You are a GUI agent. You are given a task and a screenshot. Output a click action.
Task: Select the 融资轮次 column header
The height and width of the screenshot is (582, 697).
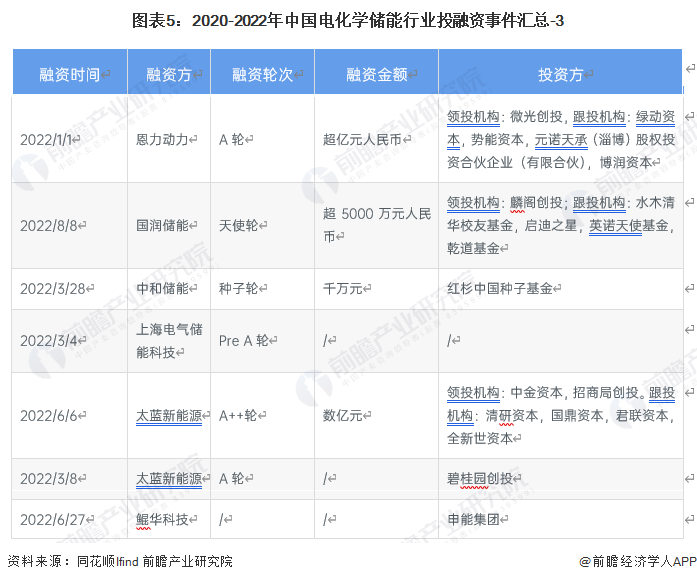point(263,72)
